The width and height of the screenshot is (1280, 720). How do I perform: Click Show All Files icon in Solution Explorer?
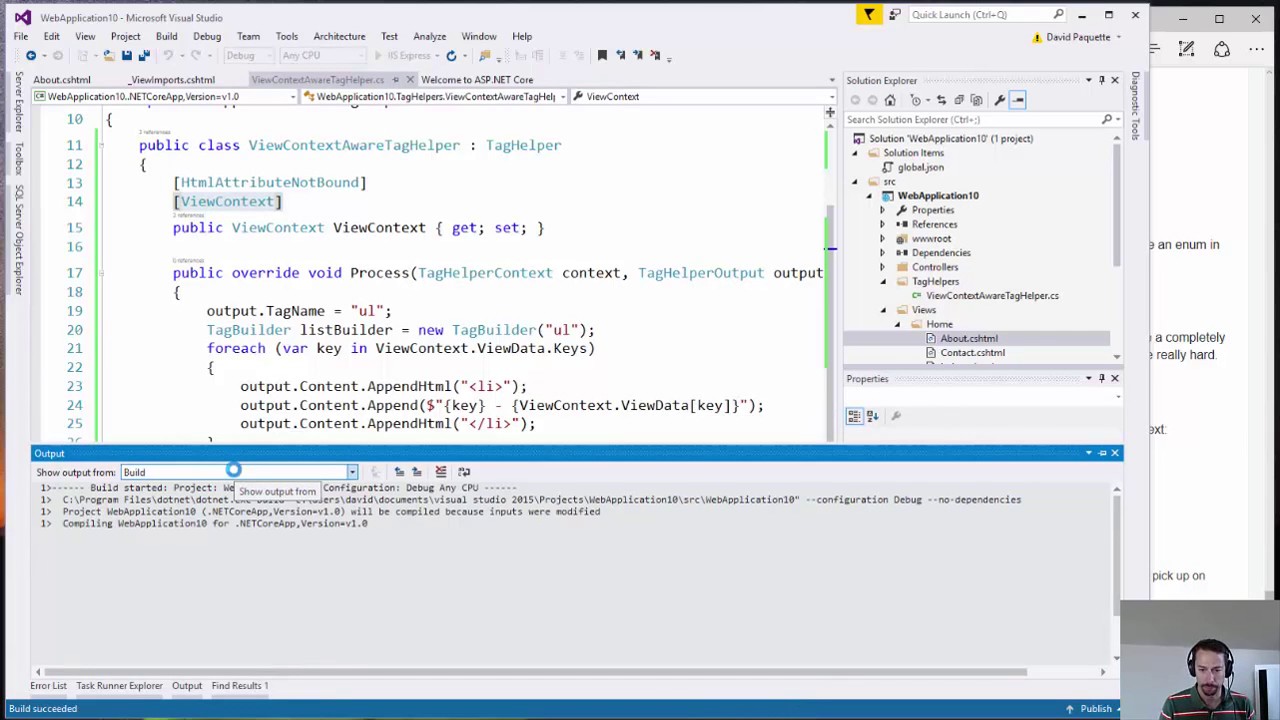(976, 100)
